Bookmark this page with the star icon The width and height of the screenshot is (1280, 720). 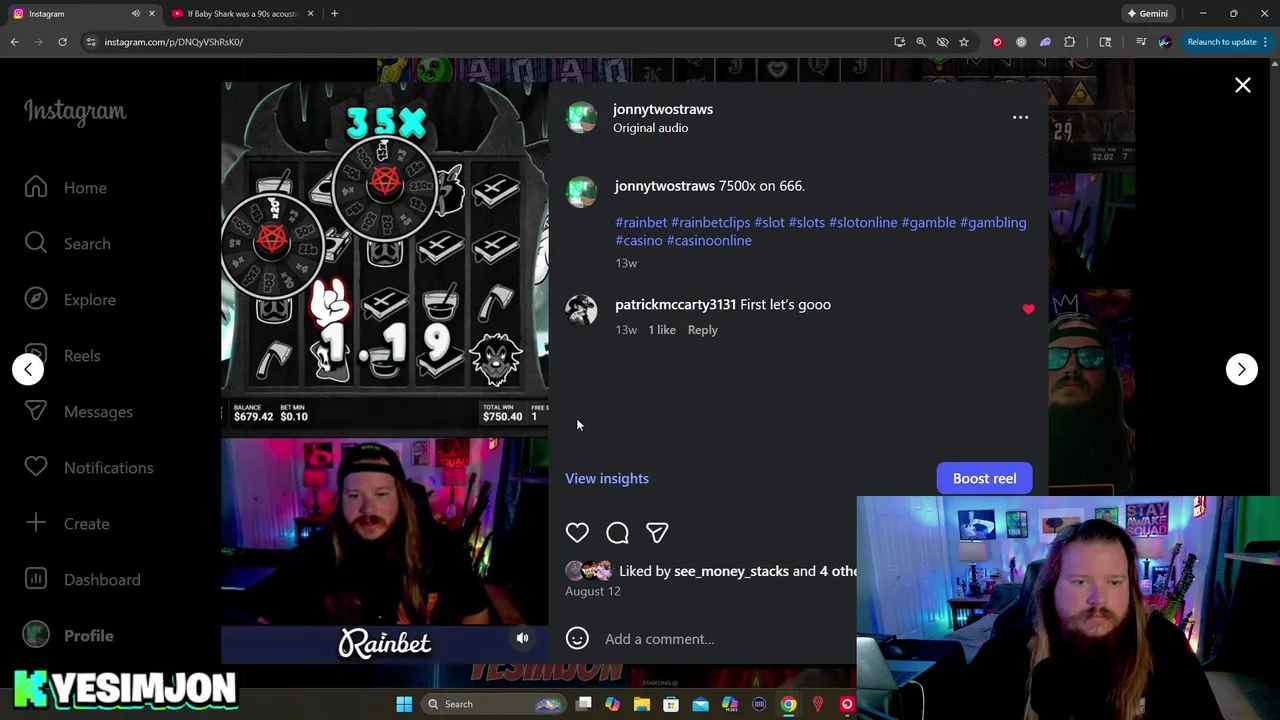pos(963,42)
